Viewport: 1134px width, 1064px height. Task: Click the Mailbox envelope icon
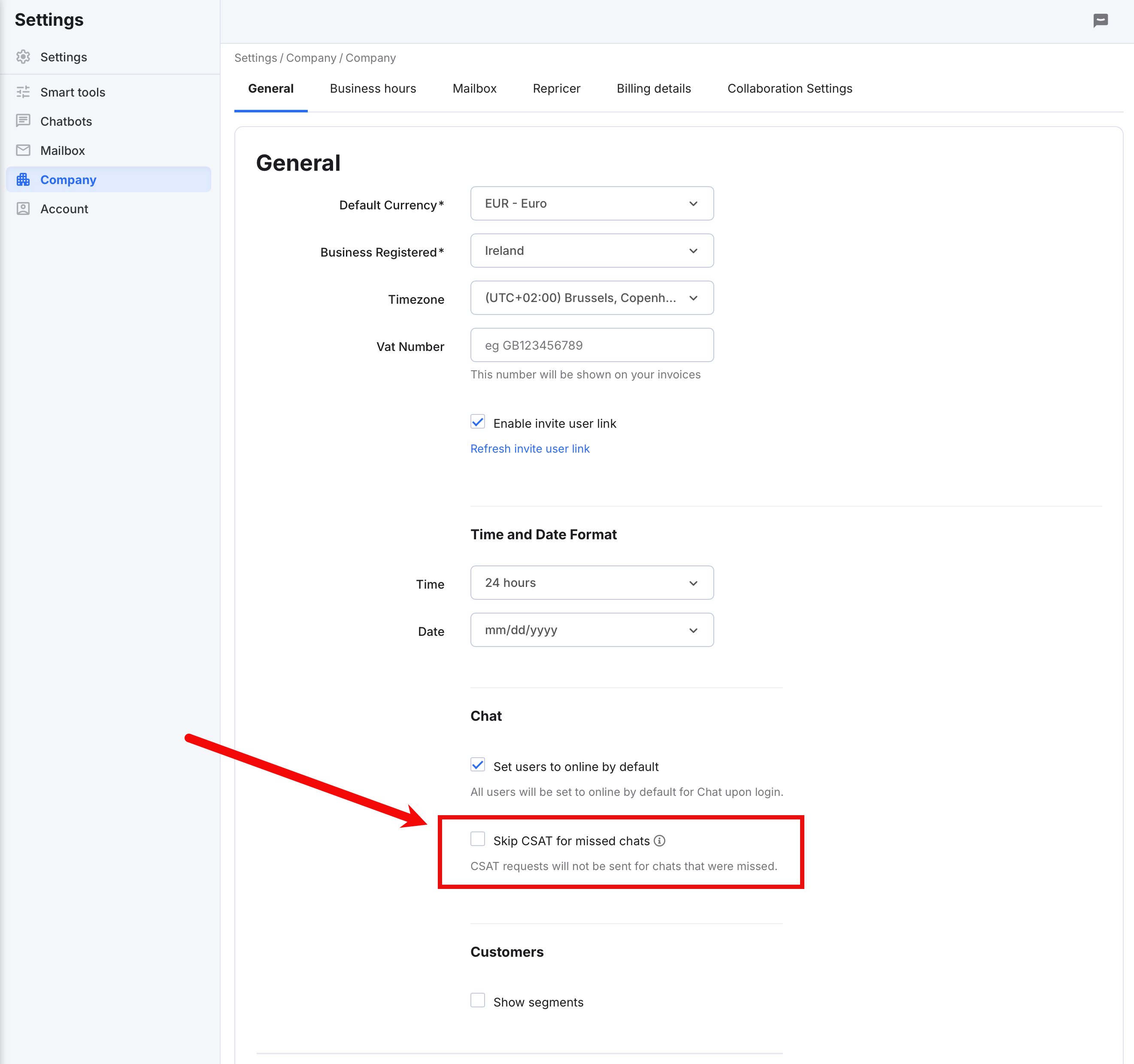point(23,150)
